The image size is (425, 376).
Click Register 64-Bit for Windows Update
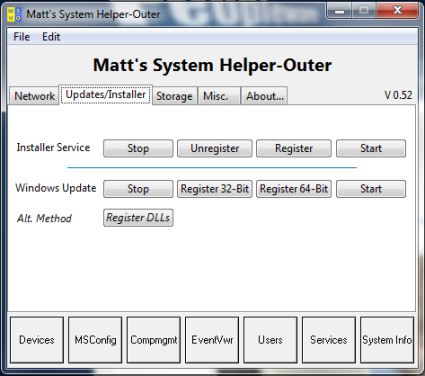coord(294,189)
